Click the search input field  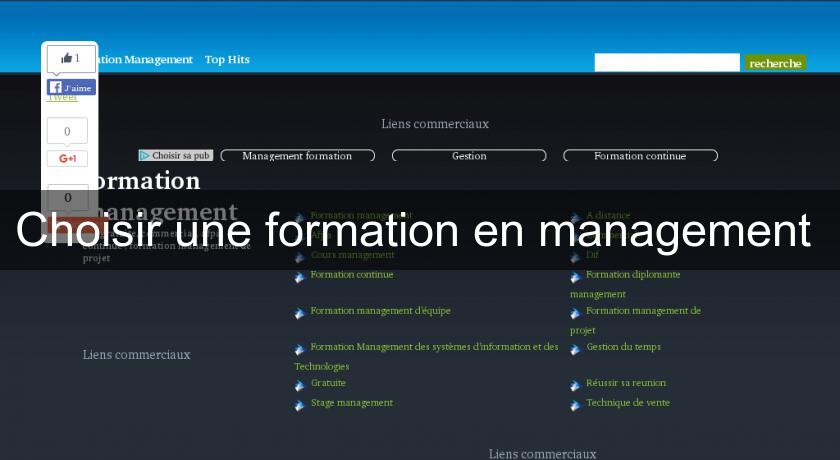[x=667, y=63]
